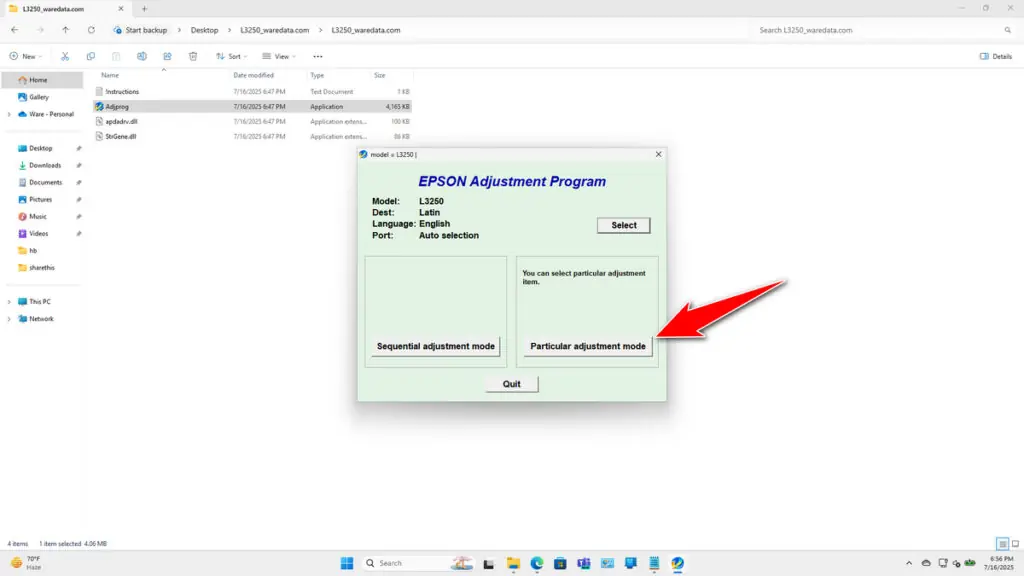The width and height of the screenshot is (1024, 576).
Task: Go back in File Explorer
Action: pos(14,30)
